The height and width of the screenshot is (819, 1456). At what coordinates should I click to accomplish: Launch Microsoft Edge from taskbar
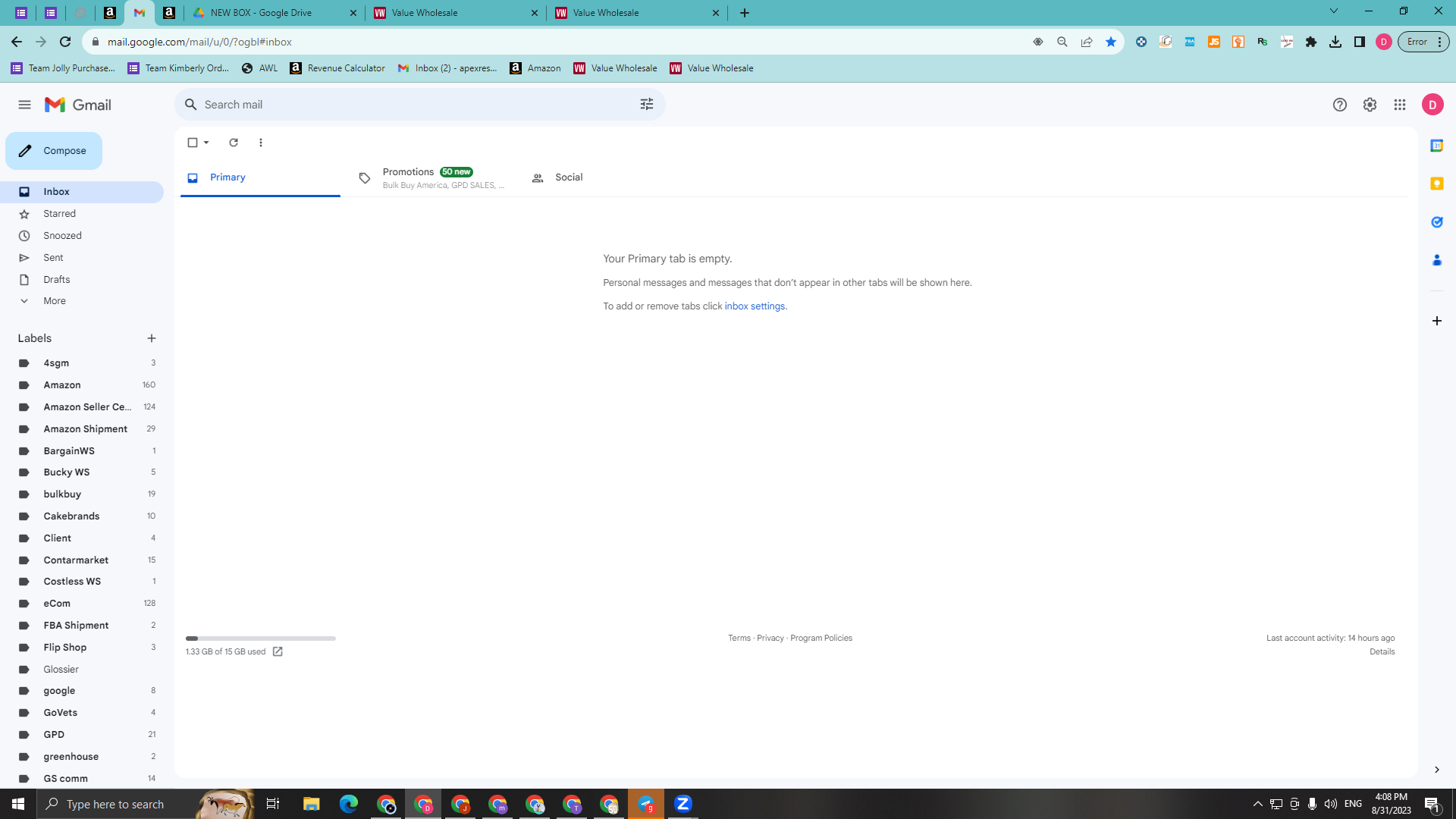(349, 804)
